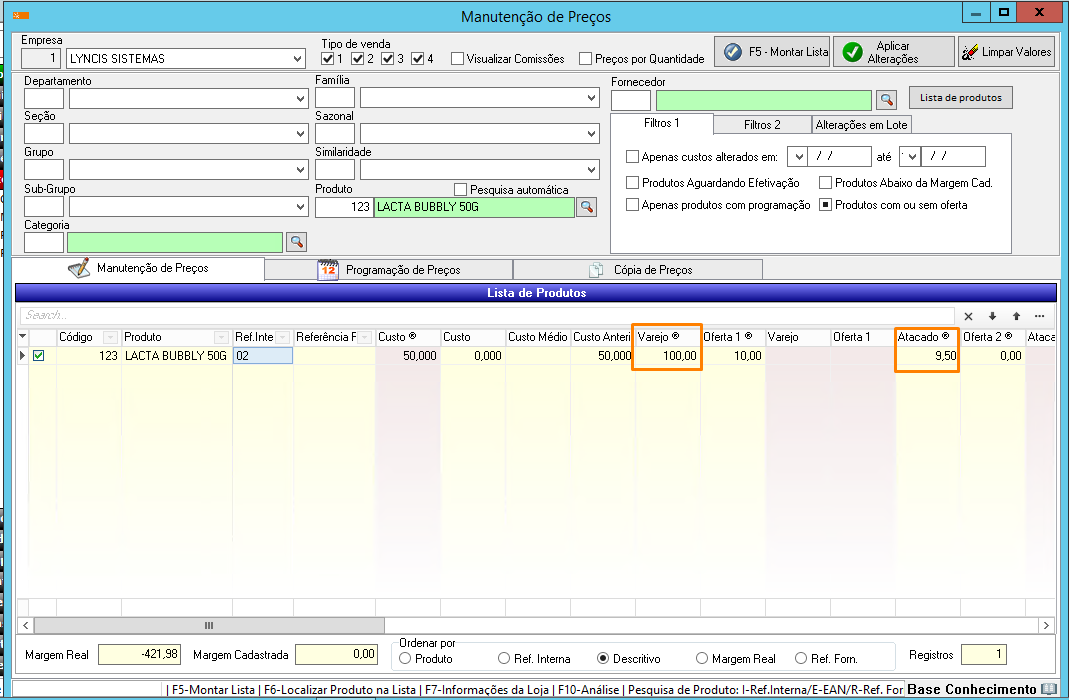
Task: Open the Departamento dropdown list
Action: tap(301, 99)
